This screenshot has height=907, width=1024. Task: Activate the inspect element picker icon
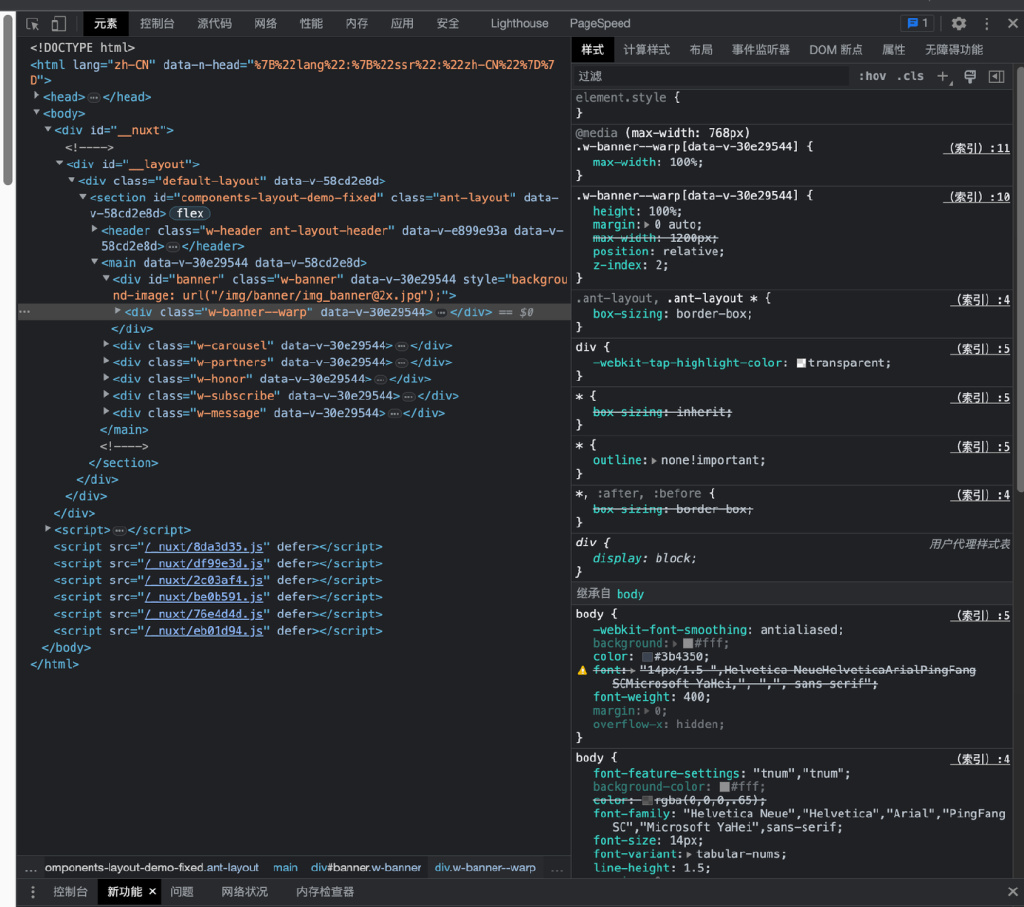click(x=33, y=23)
